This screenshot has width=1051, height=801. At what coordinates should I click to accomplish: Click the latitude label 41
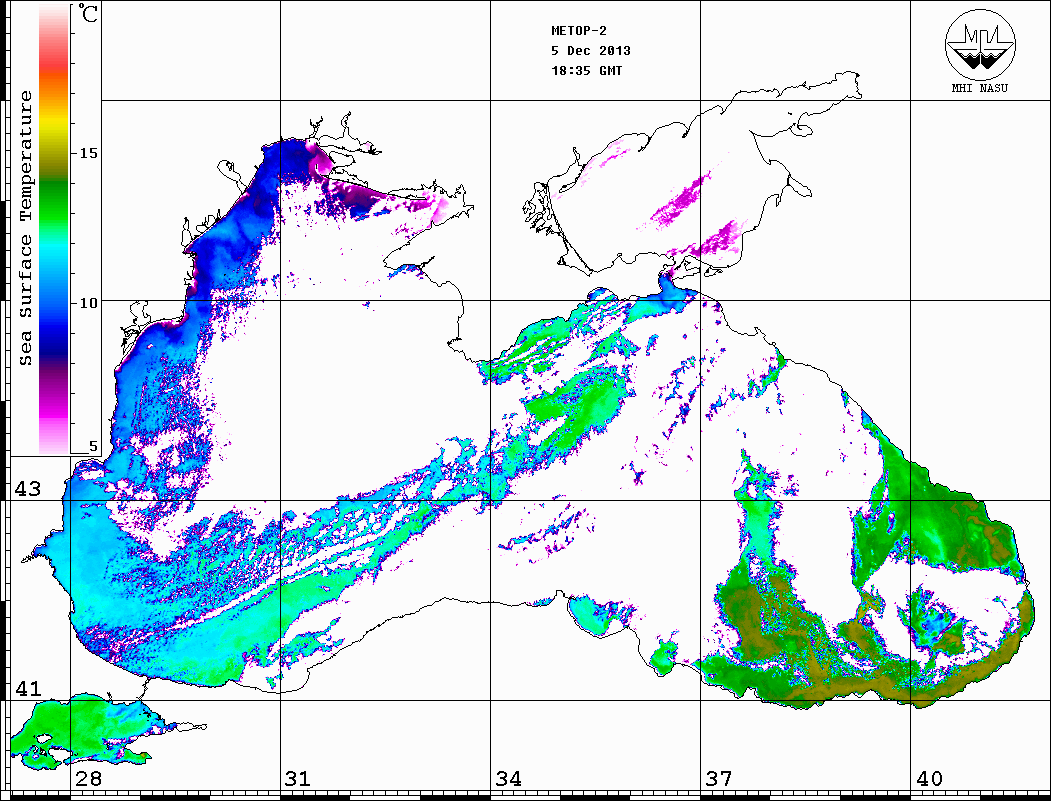click(x=27, y=688)
